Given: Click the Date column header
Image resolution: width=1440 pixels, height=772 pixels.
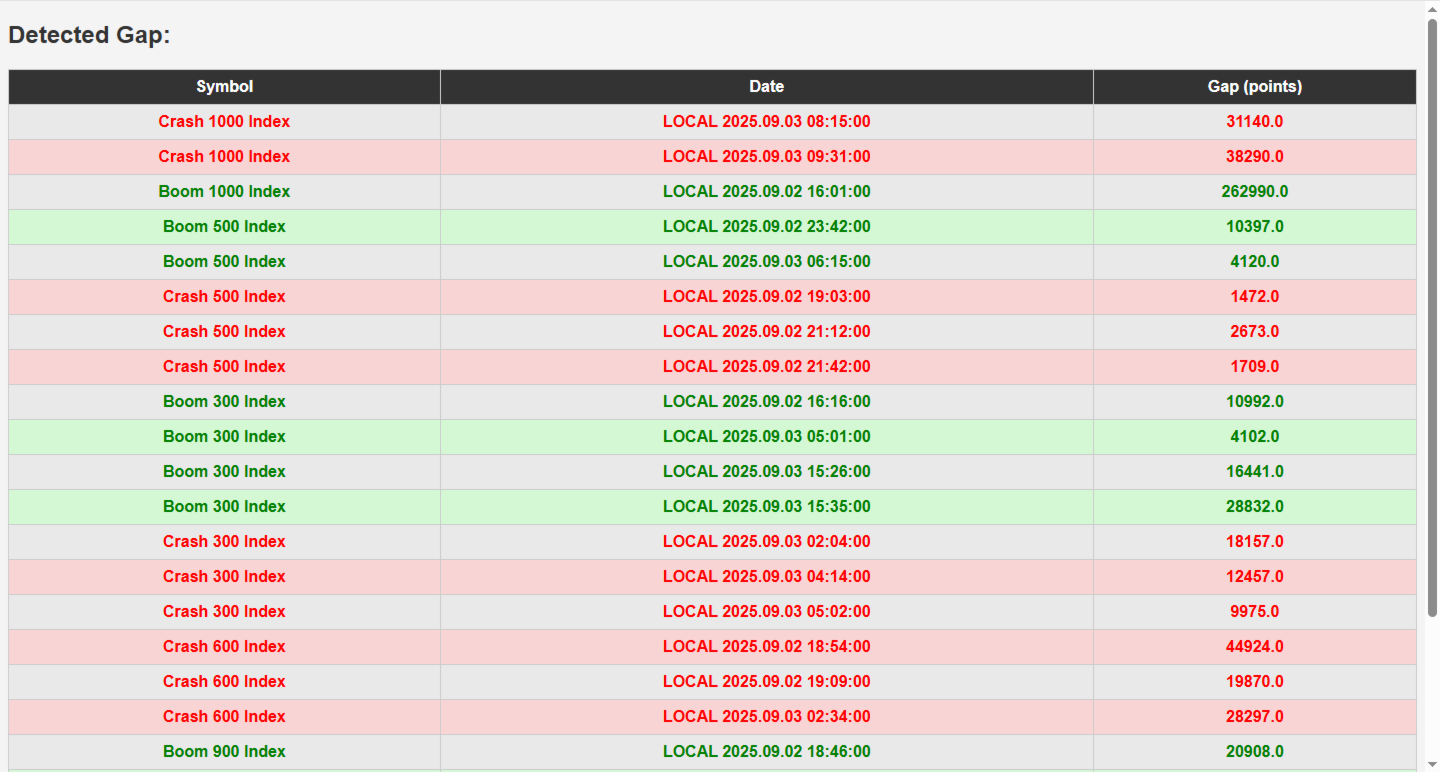Looking at the screenshot, I should pos(767,87).
